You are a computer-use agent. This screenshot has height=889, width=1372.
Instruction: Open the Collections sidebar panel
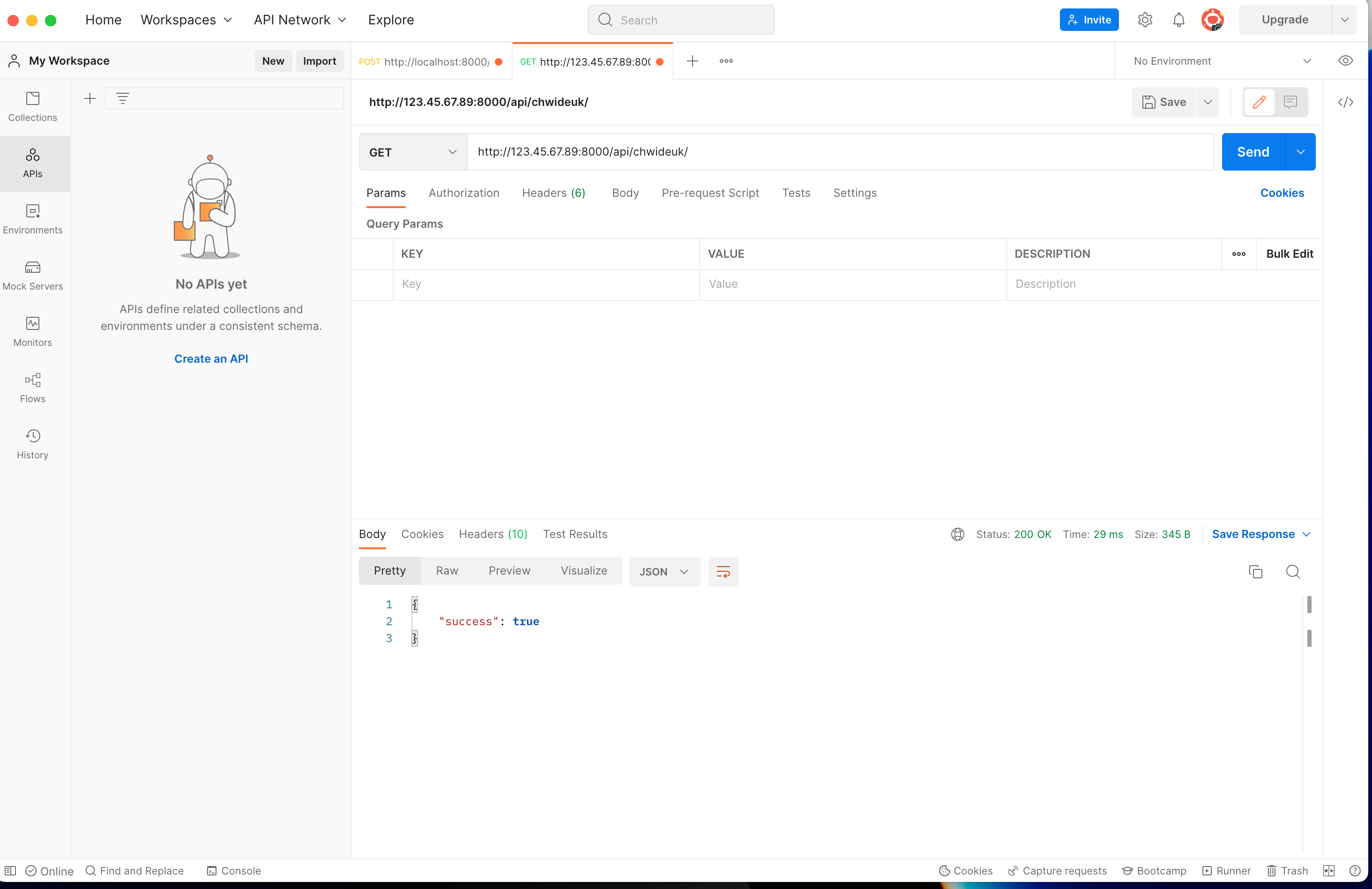[x=32, y=107]
